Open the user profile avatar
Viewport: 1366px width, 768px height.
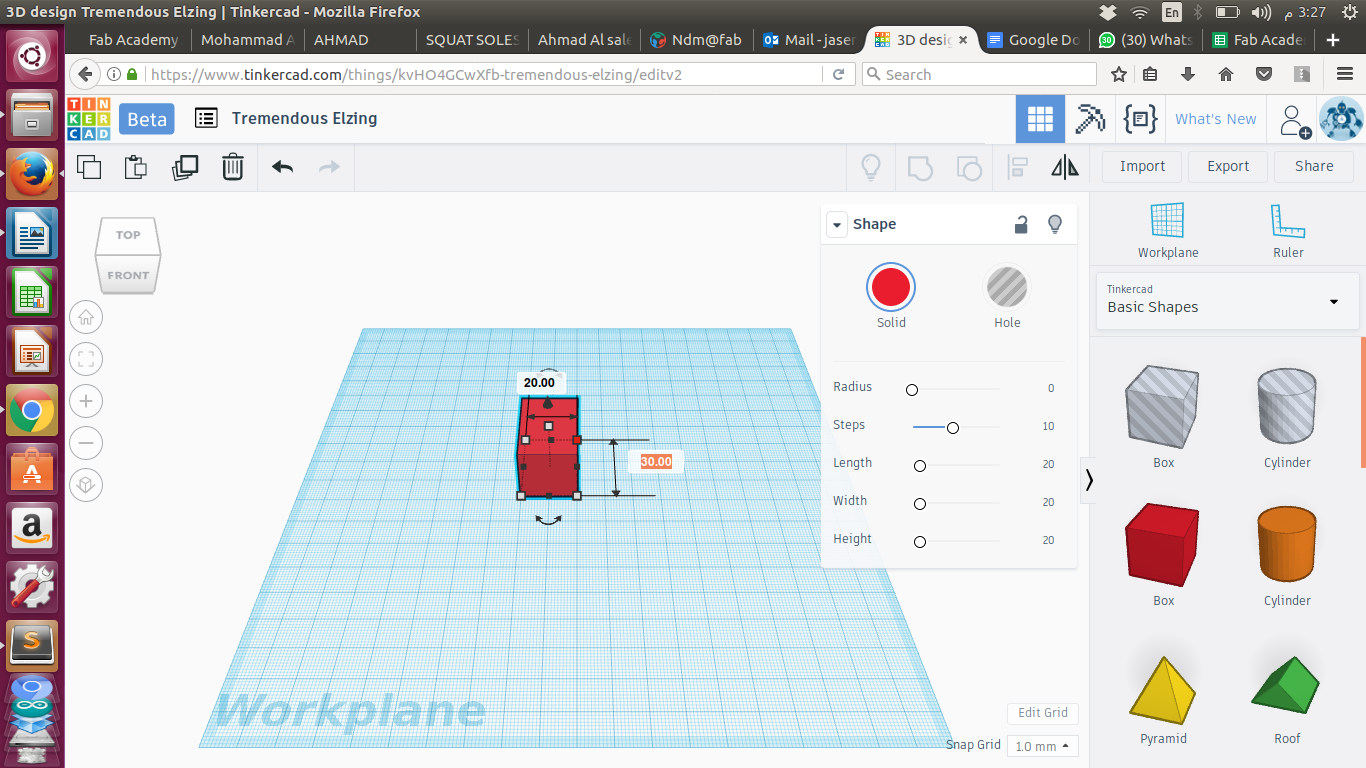1341,119
